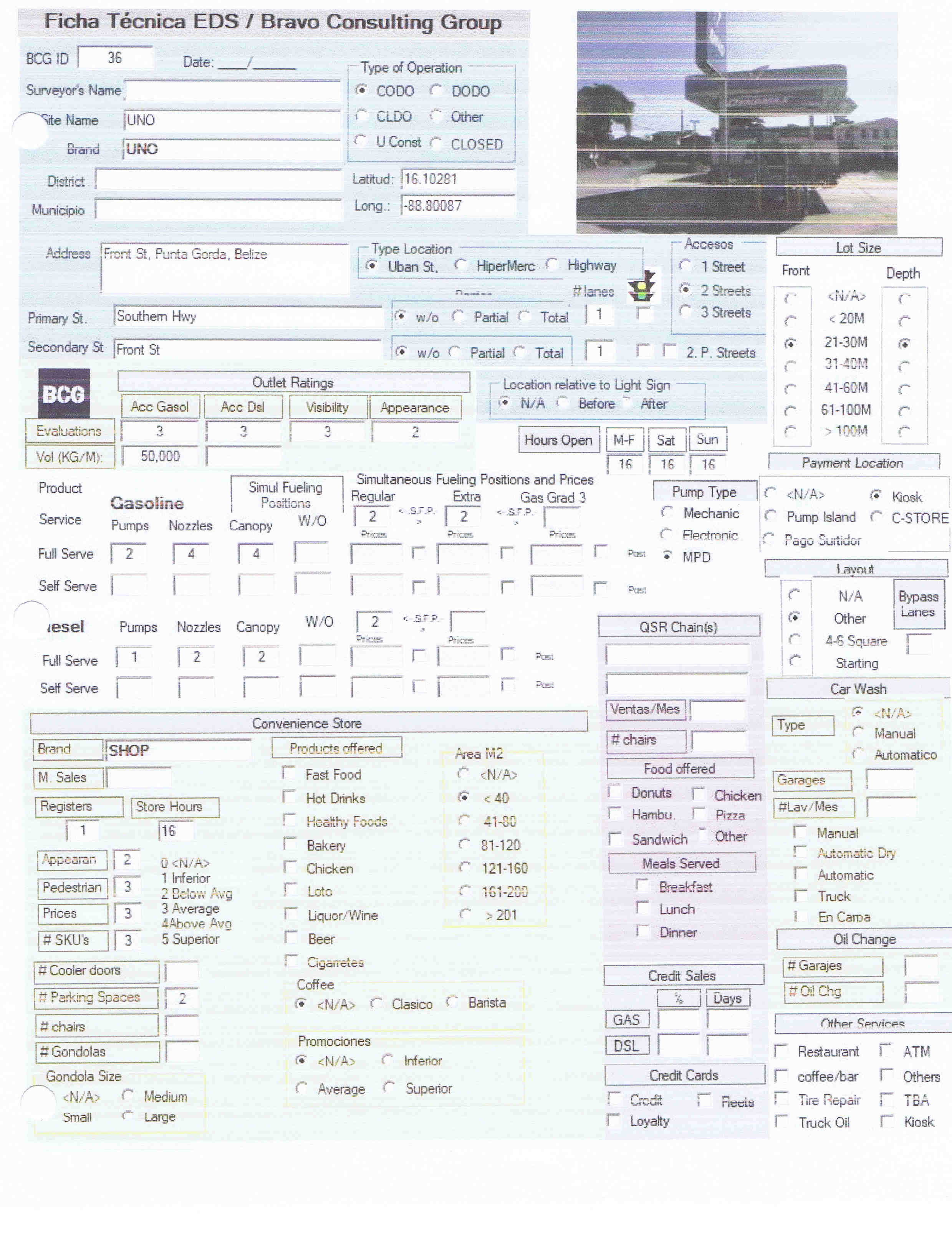Click the Outlet Ratings header
Viewport: 952px width, 1240px height.
[293, 382]
